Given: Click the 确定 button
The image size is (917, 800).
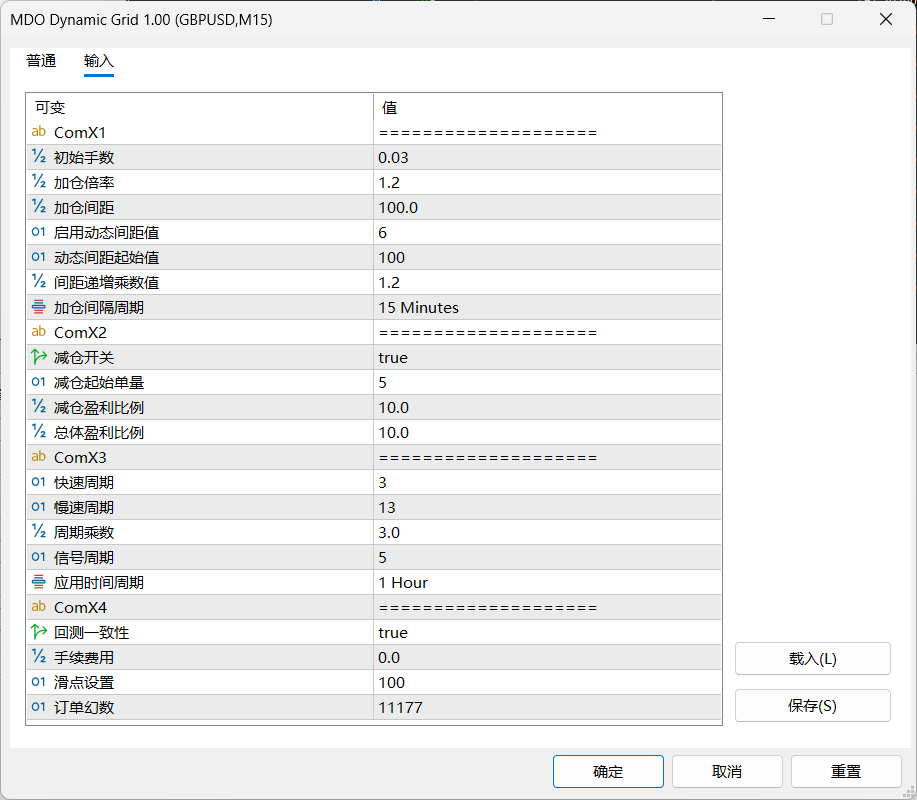Looking at the screenshot, I should pyautogui.click(x=608, y=771).
